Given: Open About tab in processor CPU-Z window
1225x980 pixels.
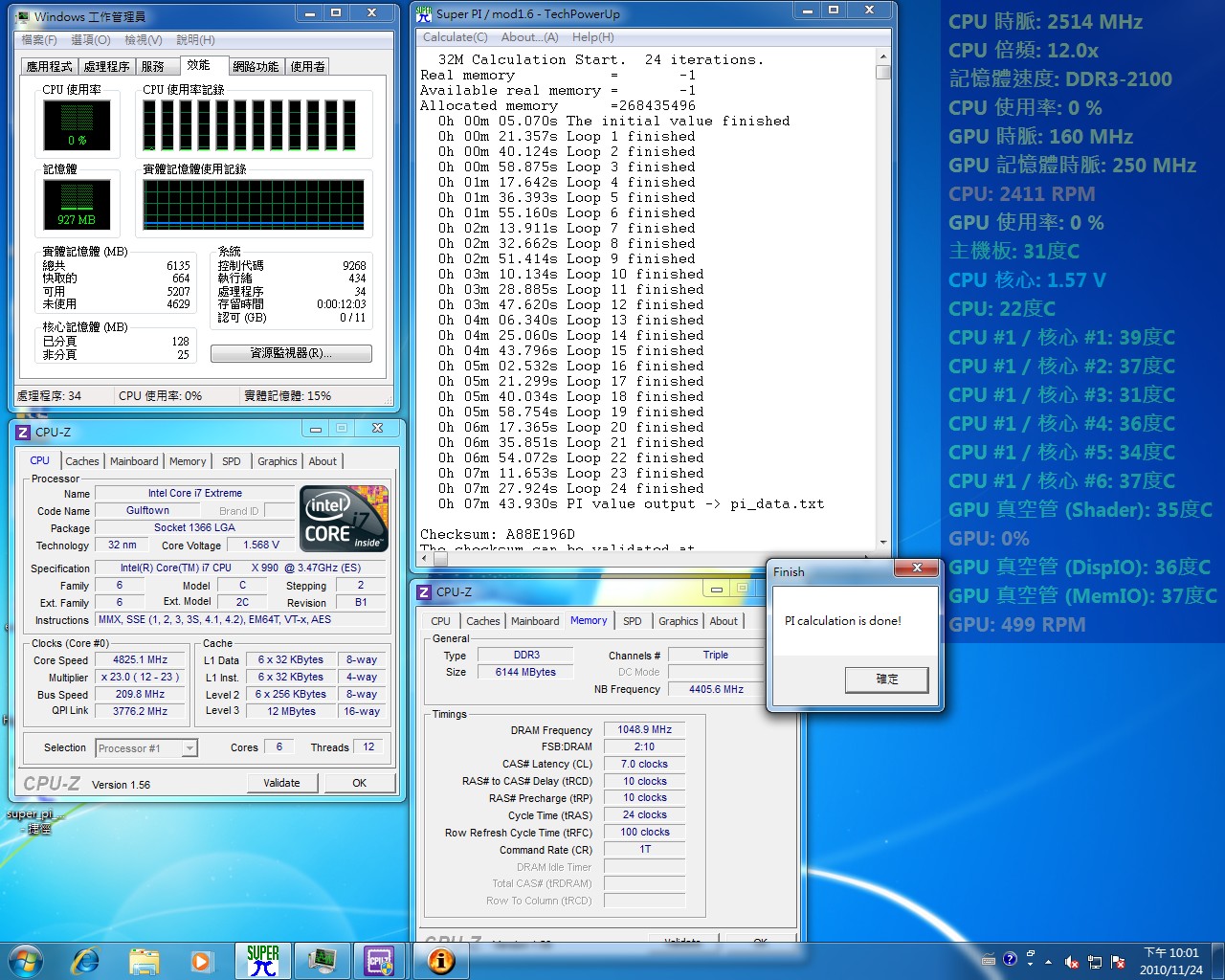Looking at the screenshot, I should 323,461.
